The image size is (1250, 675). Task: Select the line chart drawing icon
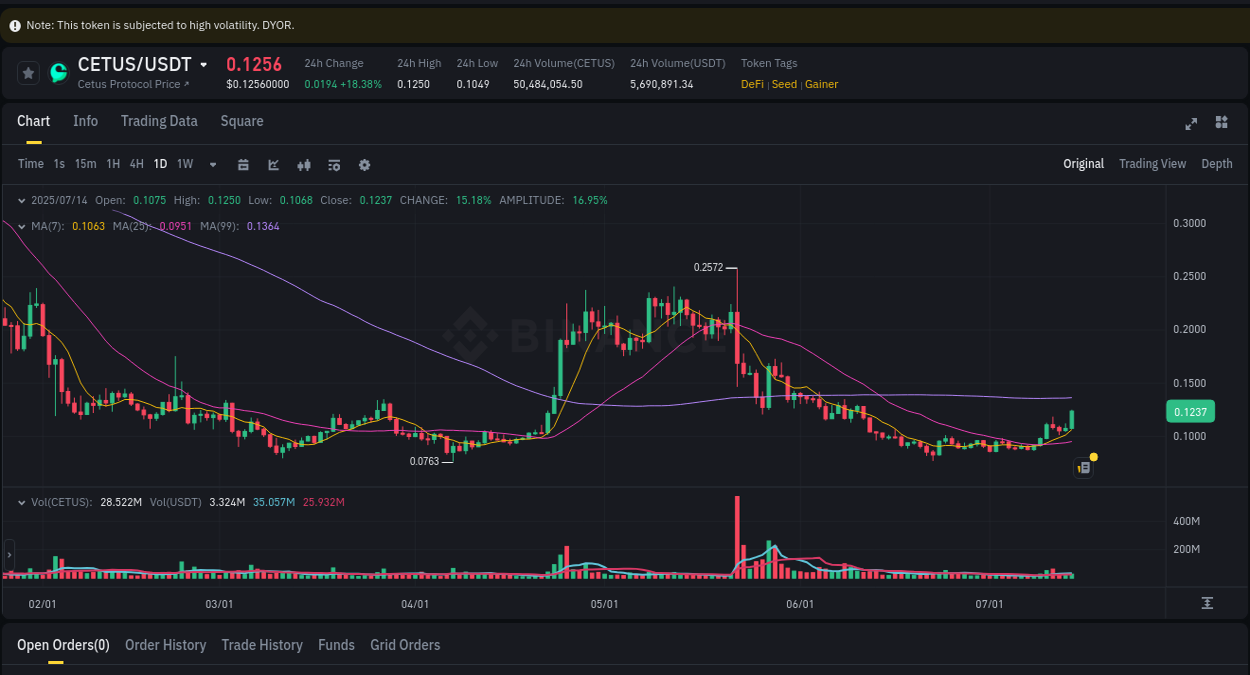tap(274, 164)
